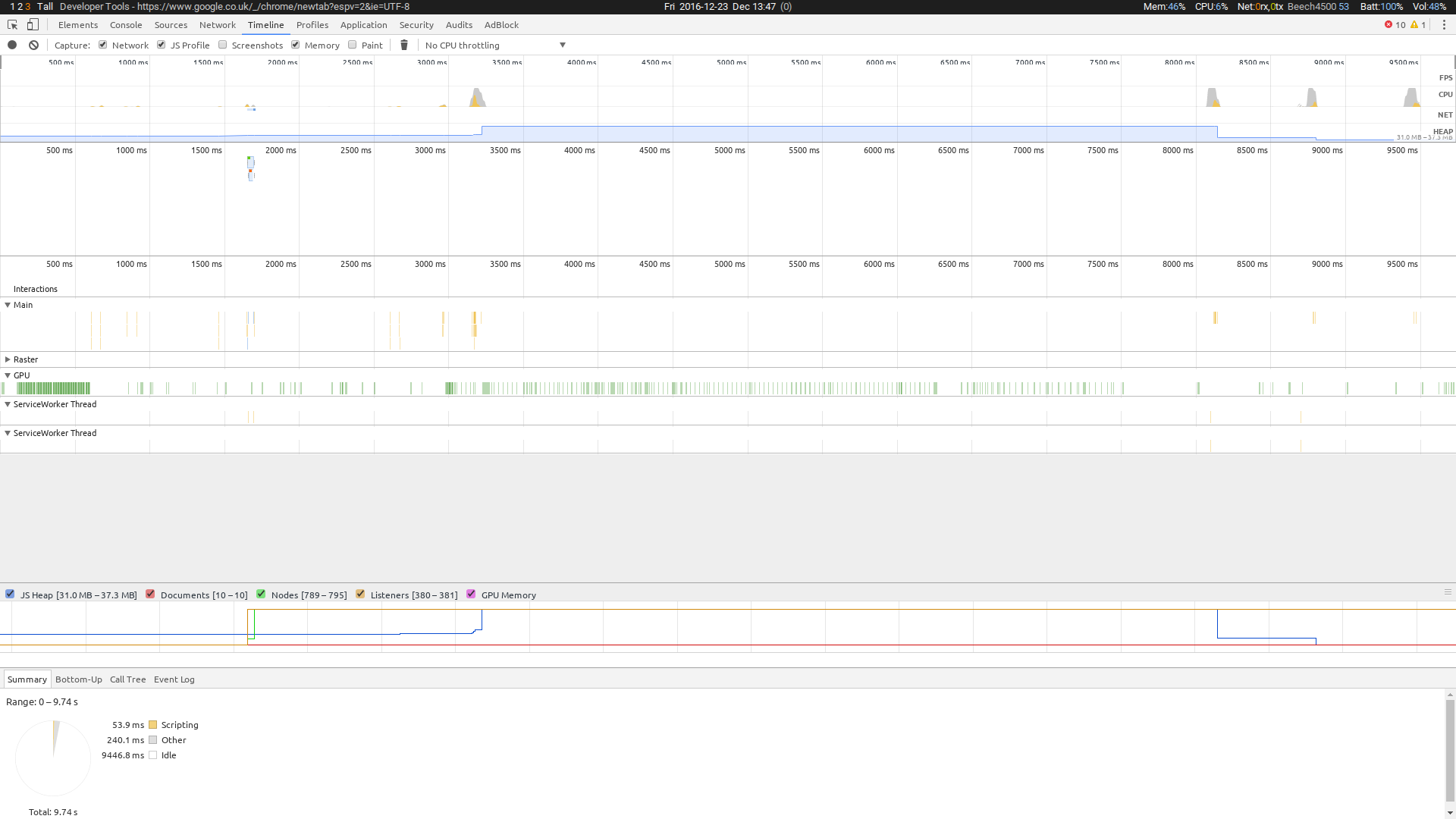The height and width of the screenshot is (819, 1456).
Task: Start recording with the round Record button
Action: click(x=12, y=45)
